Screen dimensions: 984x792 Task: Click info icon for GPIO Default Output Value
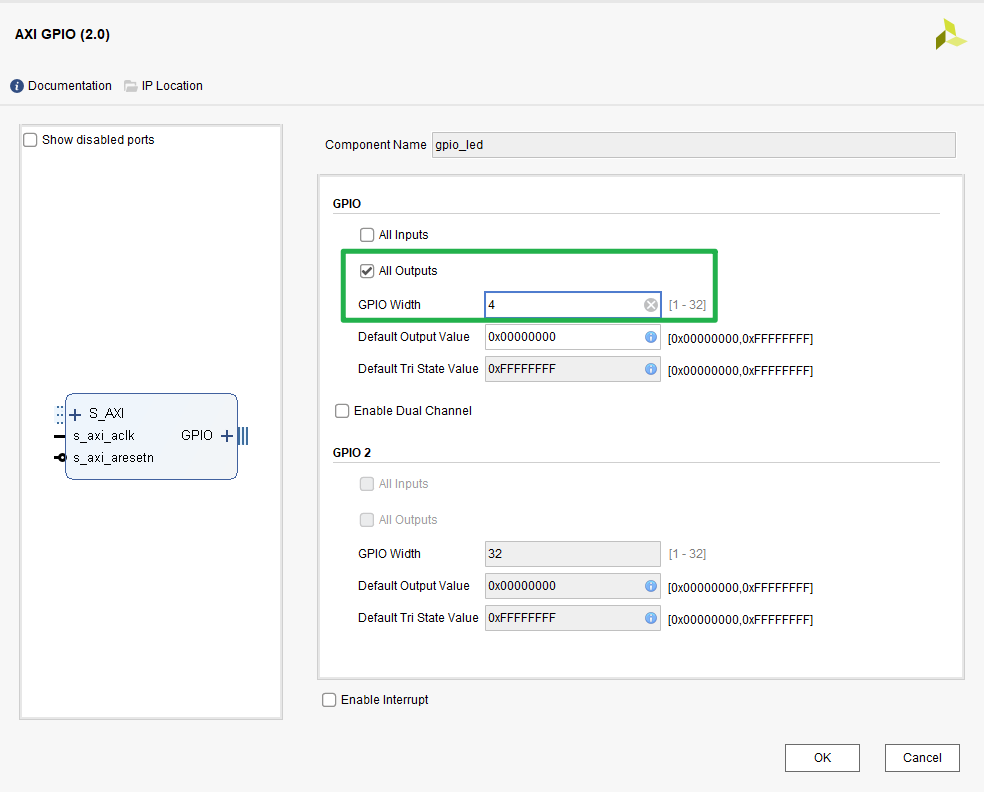click(x=650, y=337)
